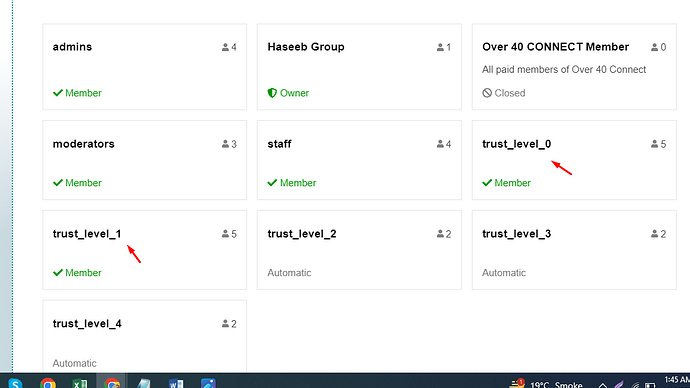Open the taskbar clock showing 1:45 AM

coord(677,381)
